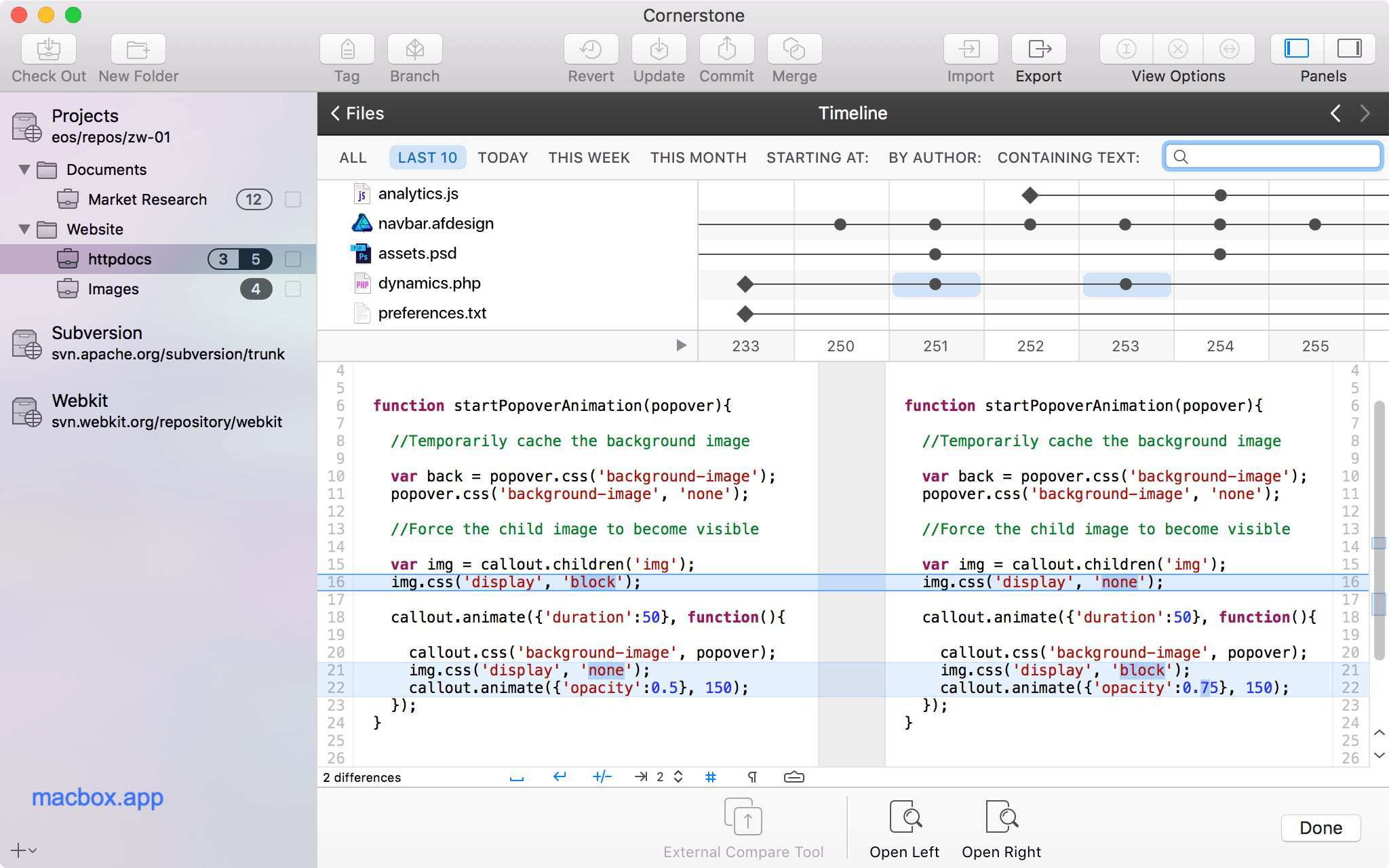Image resolution: width=1389 pixels, height=868 pixels.
Task: Select the THIS WEEK filter tab
Action: (589, 157)
